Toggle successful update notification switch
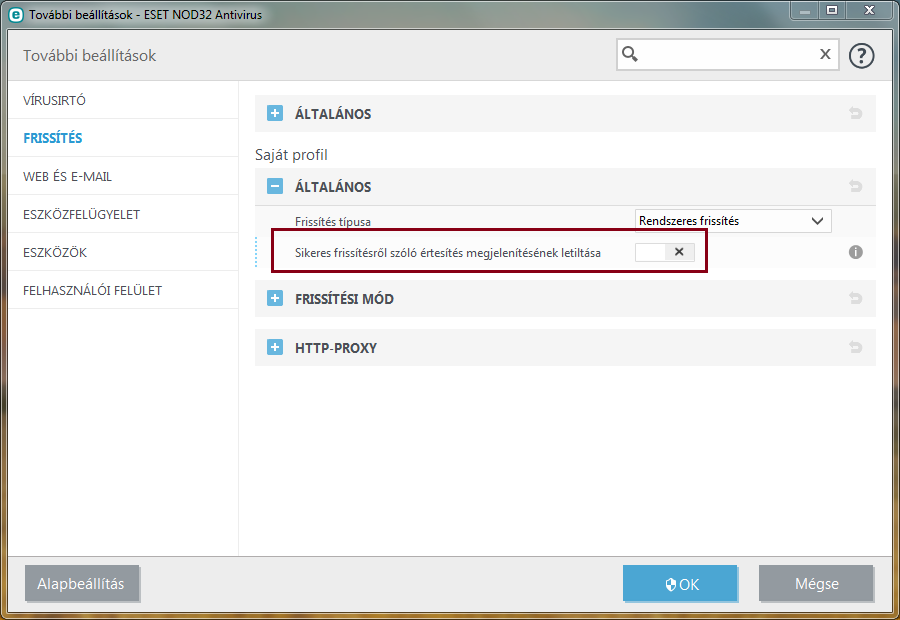This screenshot has height=620, width=900. [x=665, y=252]
